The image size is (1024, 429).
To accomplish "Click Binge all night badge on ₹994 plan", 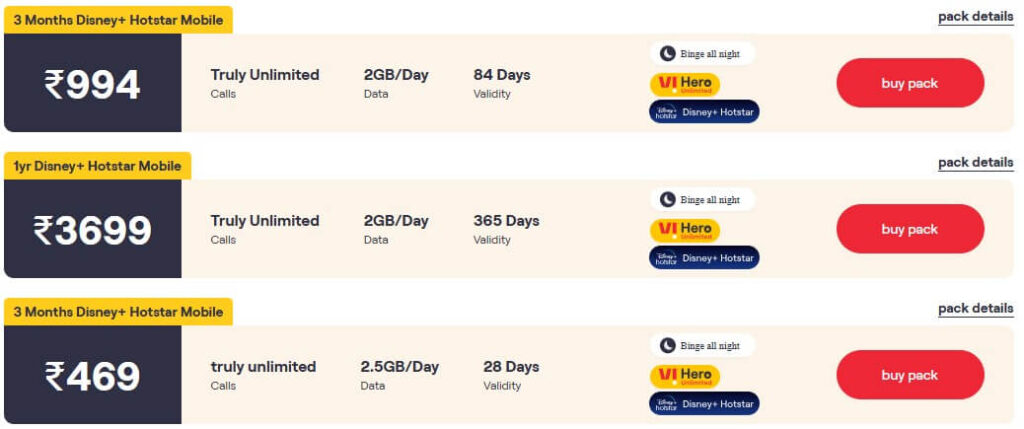I will [702, 54].
